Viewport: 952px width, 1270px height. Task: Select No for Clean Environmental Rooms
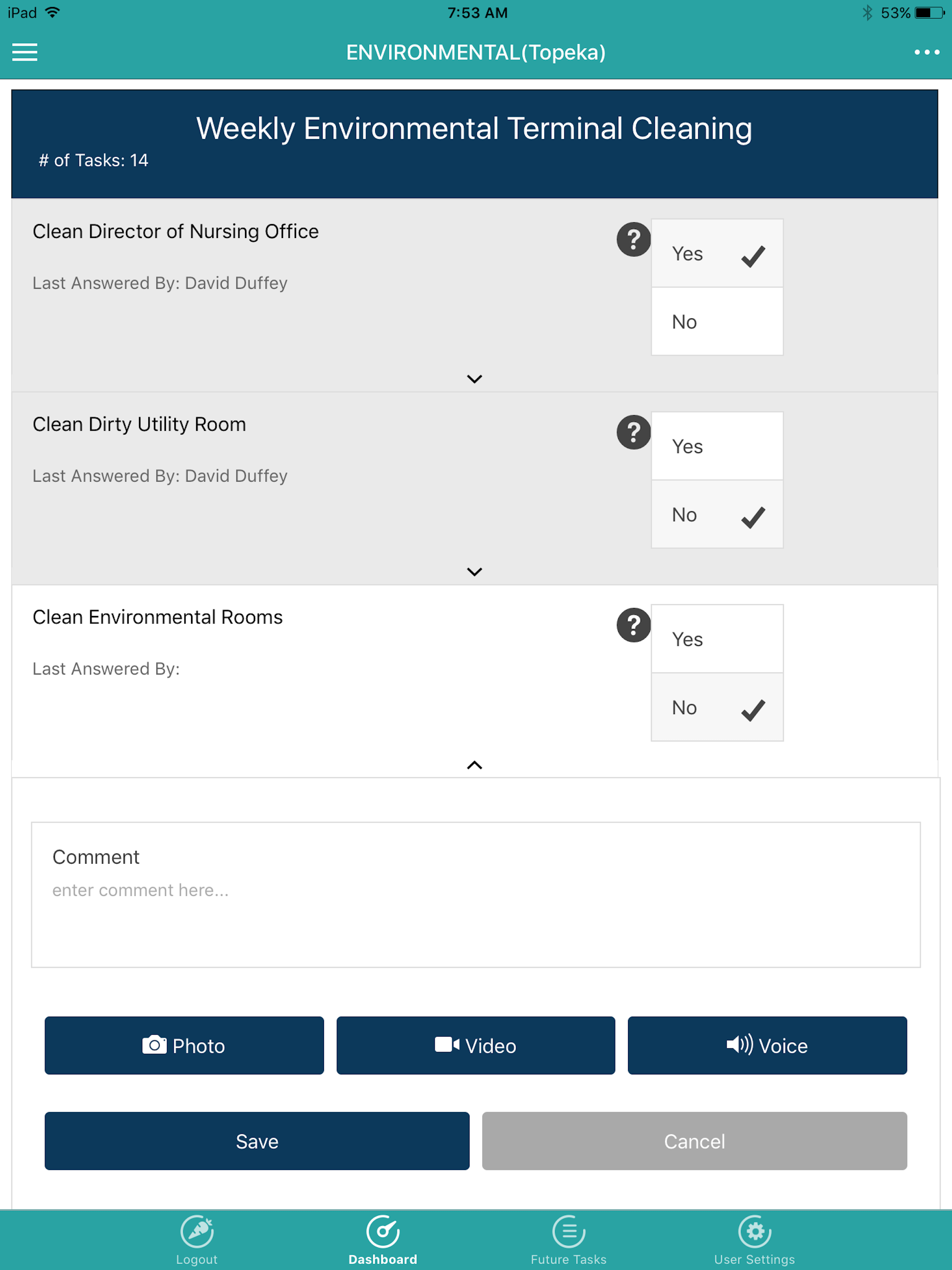pos(717,708)
